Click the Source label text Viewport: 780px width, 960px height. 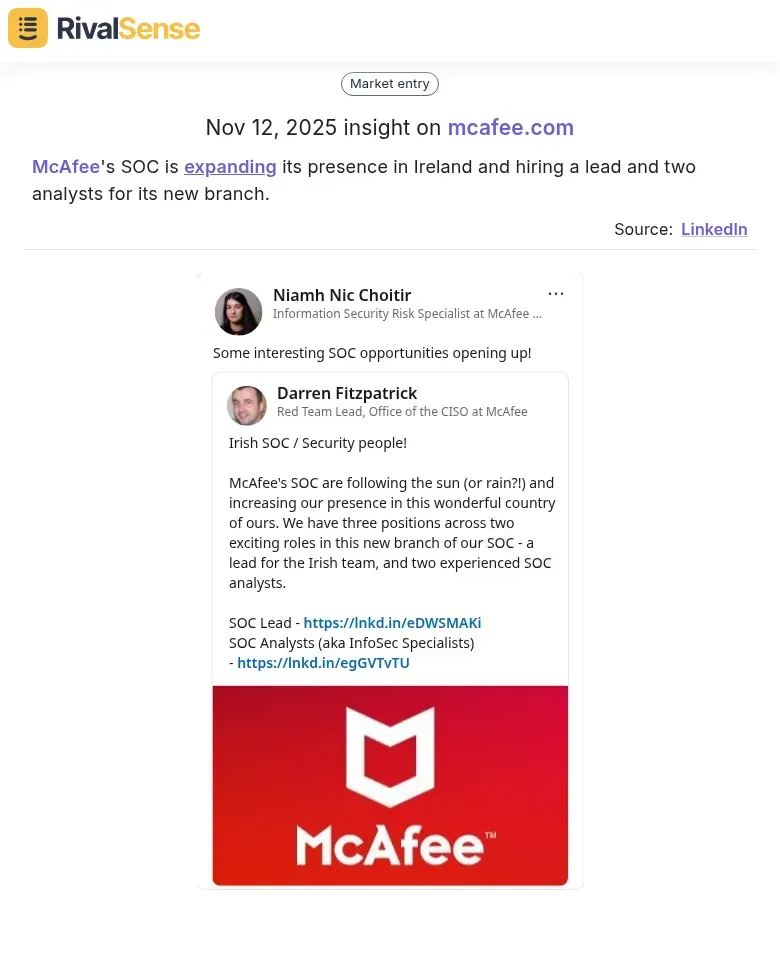(642, 229)
